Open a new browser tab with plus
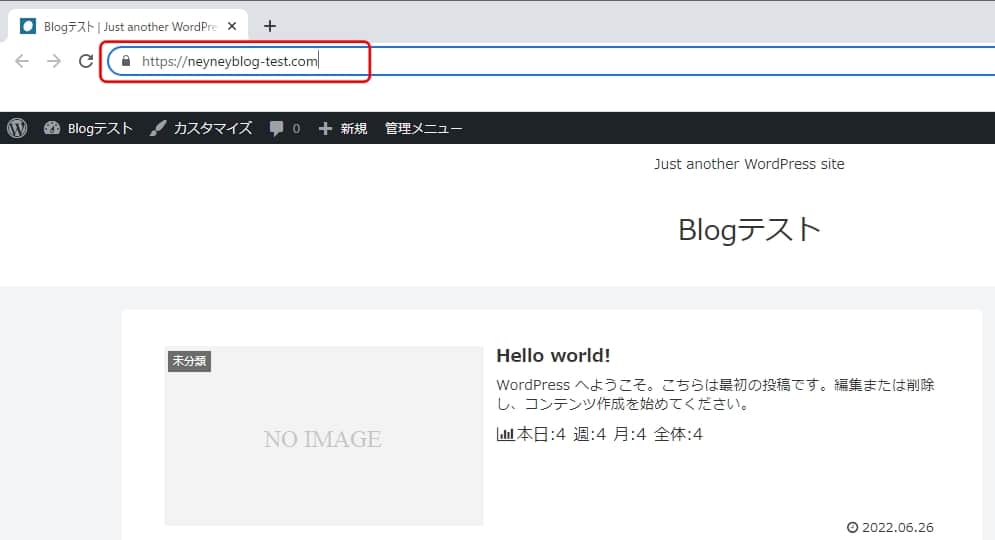995x540 pixels. [270, 26]
